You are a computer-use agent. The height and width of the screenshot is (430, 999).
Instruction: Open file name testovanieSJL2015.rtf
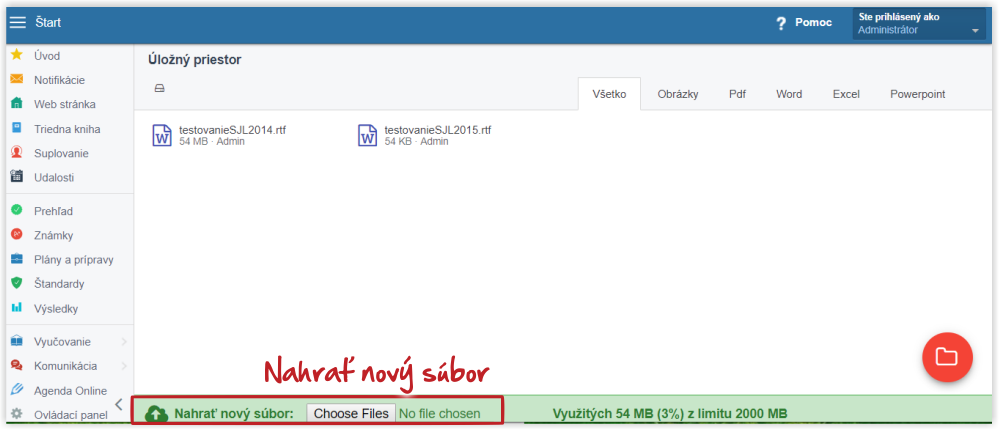click(x=438, y=130)
